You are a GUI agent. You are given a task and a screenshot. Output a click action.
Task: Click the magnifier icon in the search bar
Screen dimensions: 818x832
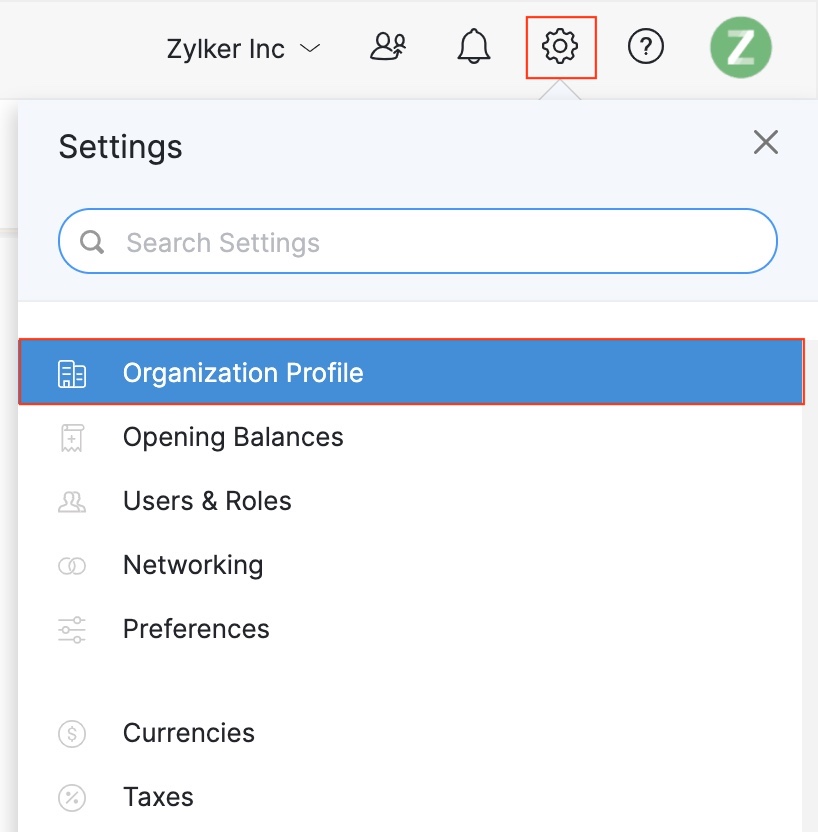[x=93, y=241]
